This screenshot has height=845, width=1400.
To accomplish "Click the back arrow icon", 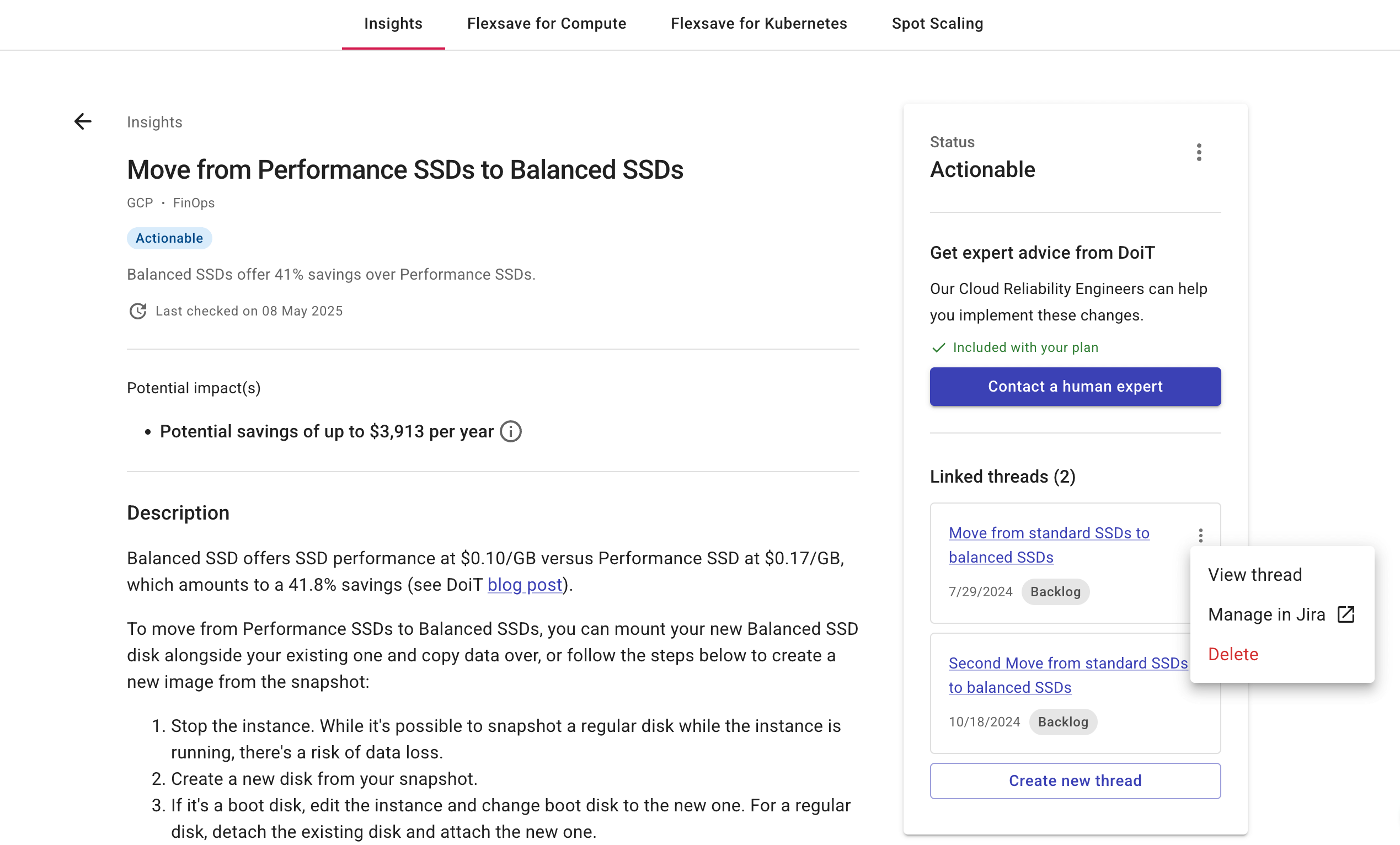I will (83, 121).
